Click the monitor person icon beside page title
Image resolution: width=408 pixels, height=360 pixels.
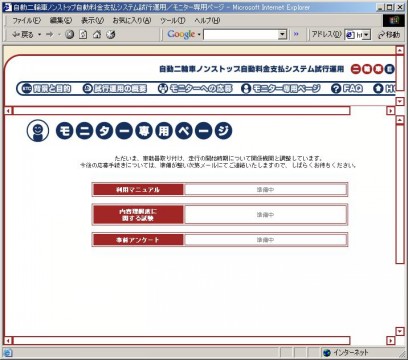pos(38,131)
